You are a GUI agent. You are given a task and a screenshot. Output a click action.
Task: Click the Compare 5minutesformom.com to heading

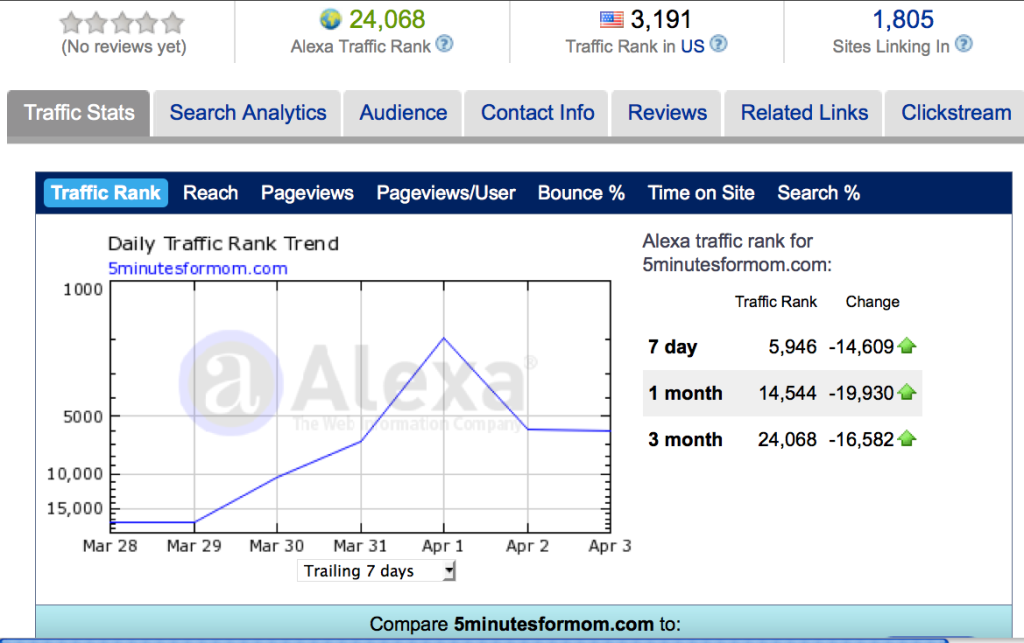coord(525,624)
